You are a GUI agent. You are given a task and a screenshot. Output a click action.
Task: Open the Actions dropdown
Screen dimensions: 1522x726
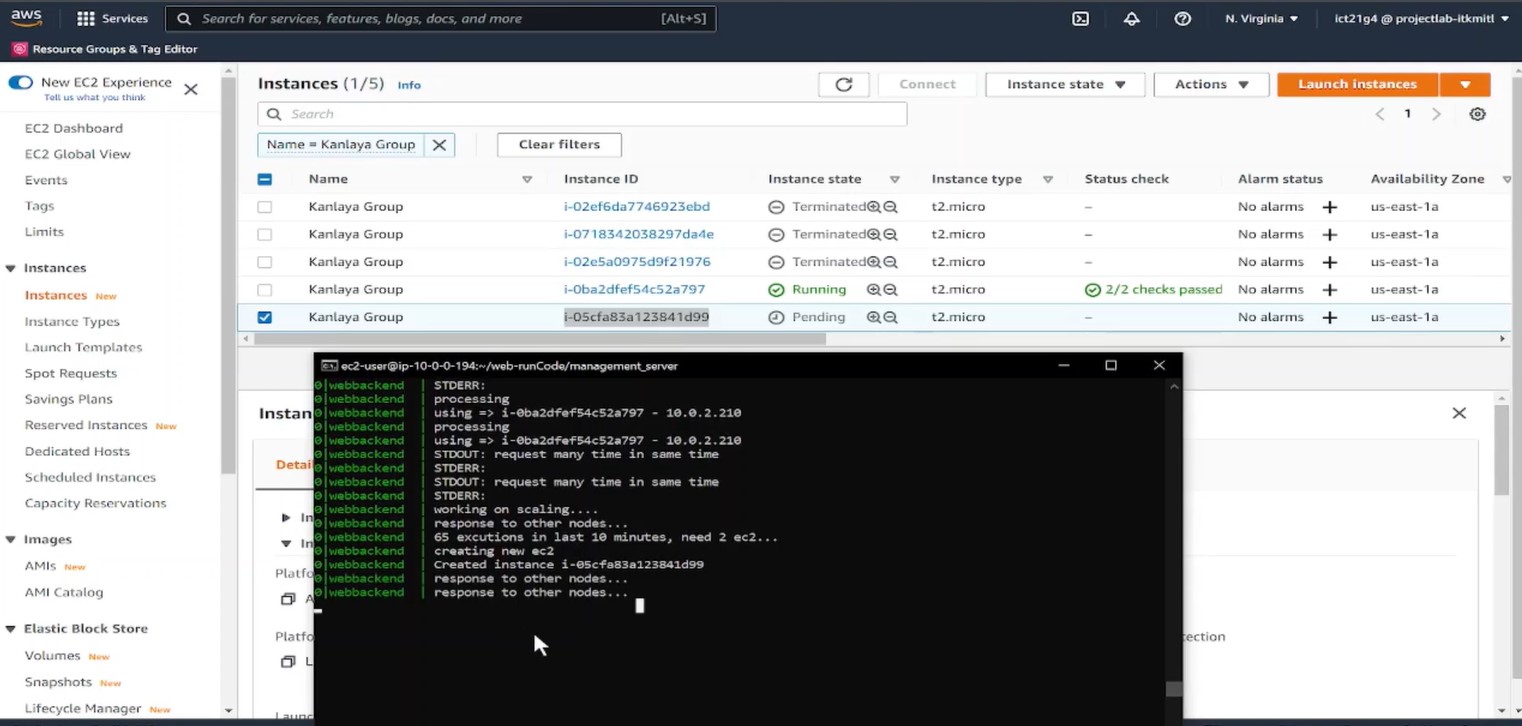1211,85
